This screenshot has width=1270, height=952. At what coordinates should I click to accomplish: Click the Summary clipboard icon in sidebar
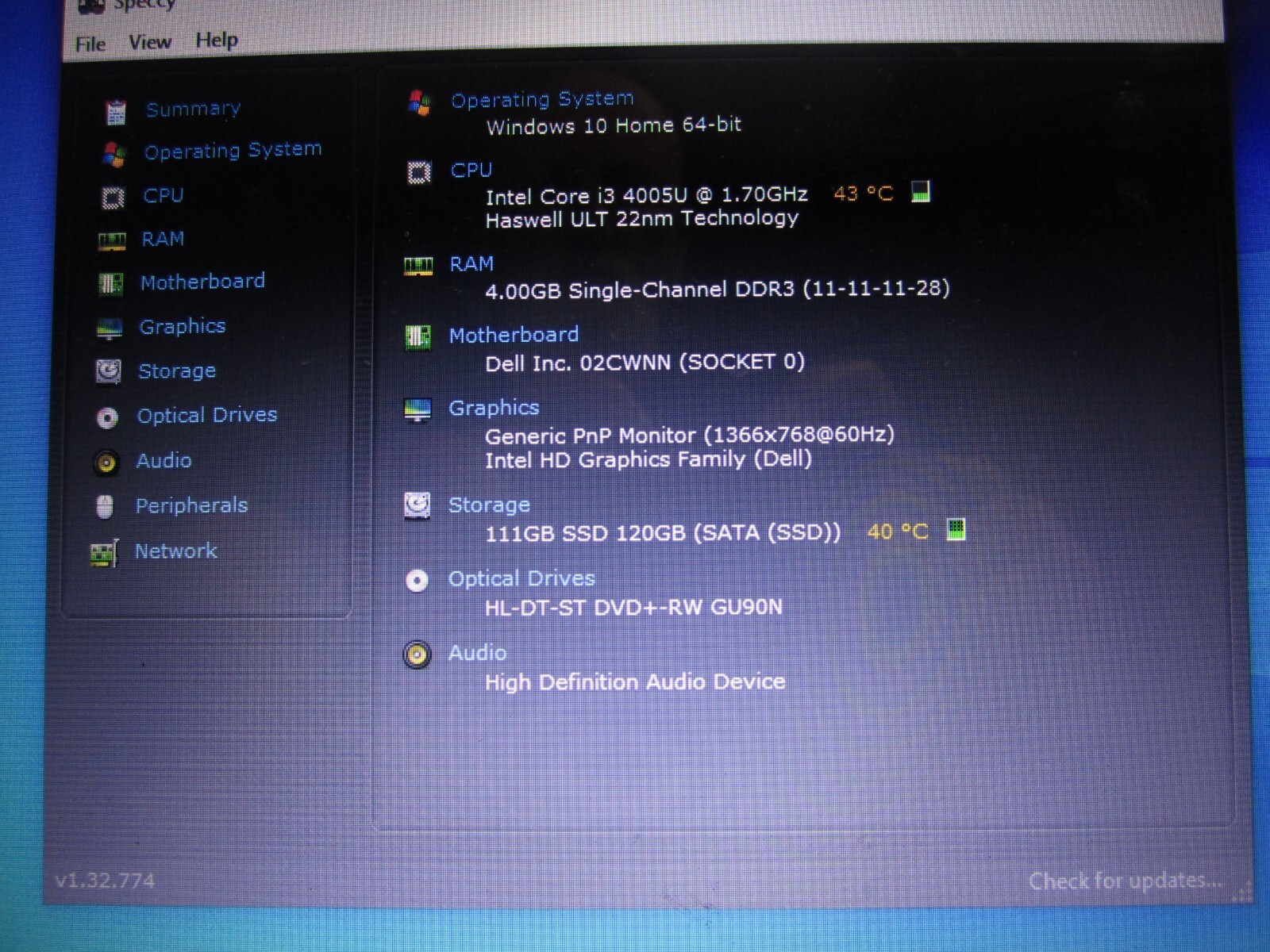117,113
